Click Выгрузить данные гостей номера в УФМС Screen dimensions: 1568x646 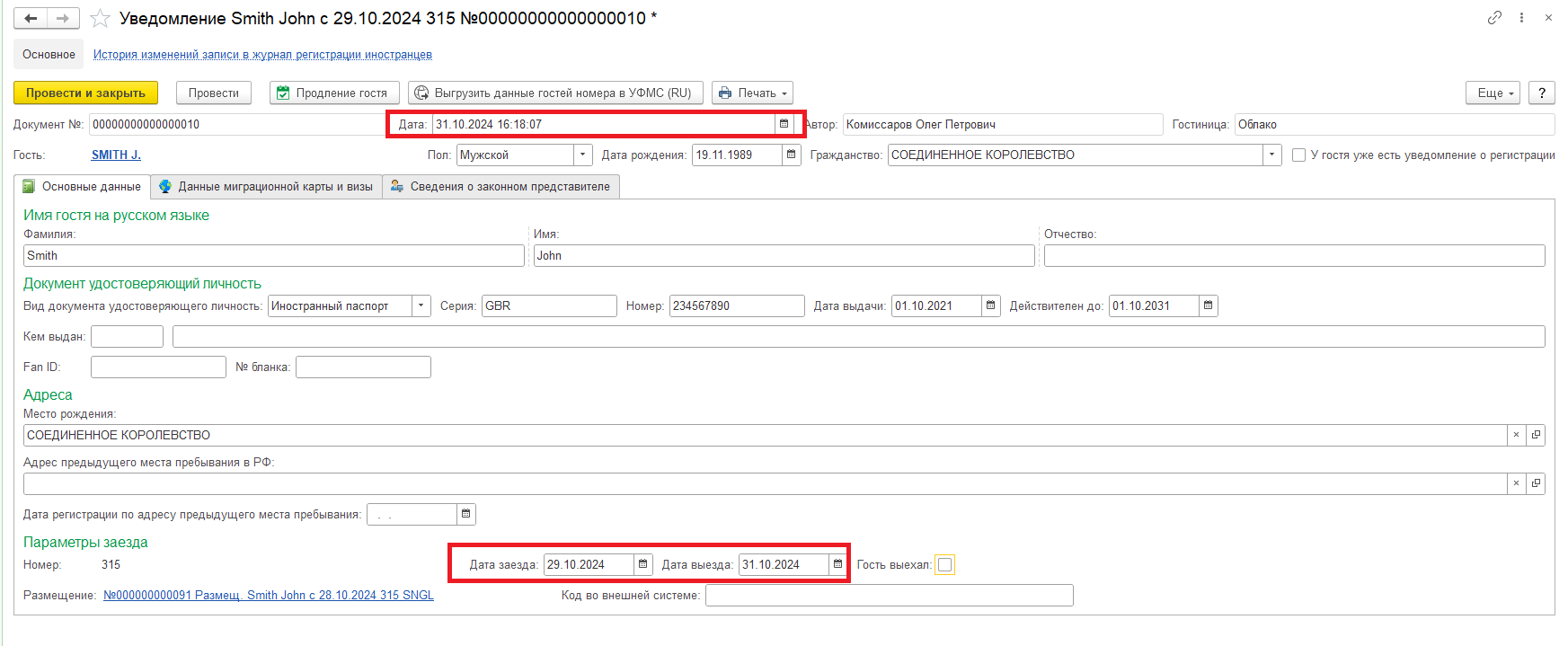(555, 93)
